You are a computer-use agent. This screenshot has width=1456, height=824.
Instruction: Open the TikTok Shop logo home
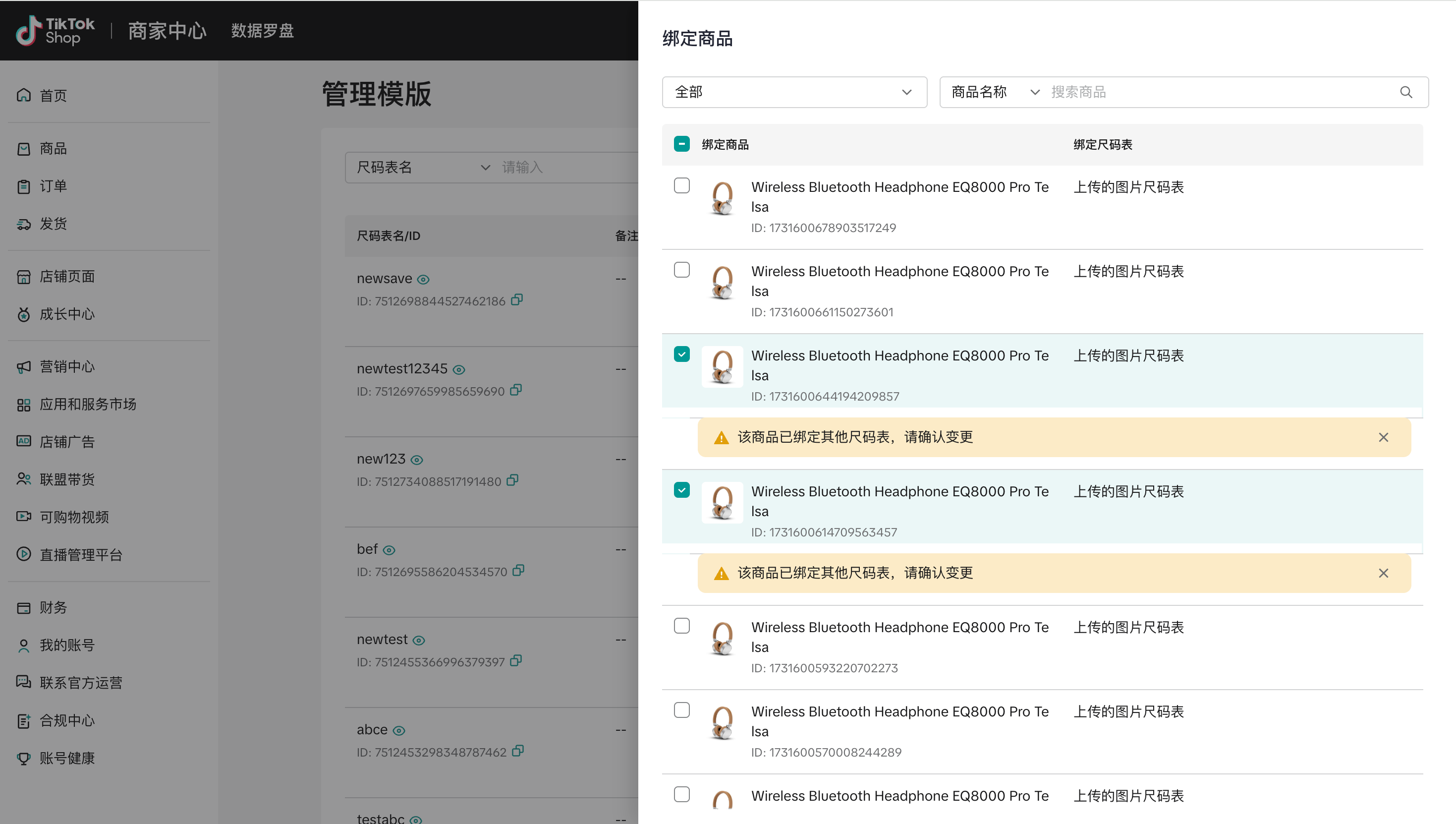pyautogui.click(x=55, y=31)
